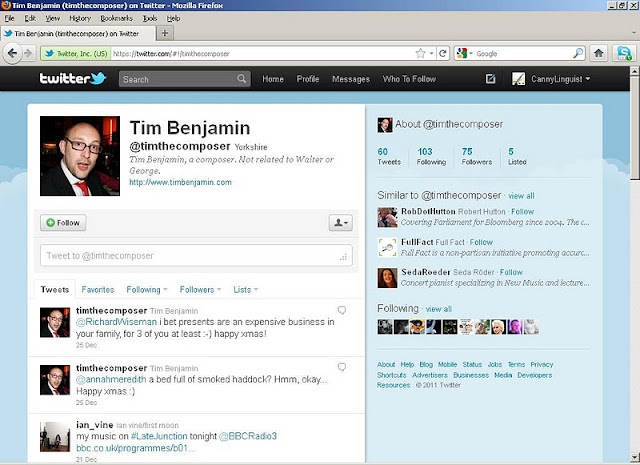Open the @RichardWiseman mention

click(116, 322)
